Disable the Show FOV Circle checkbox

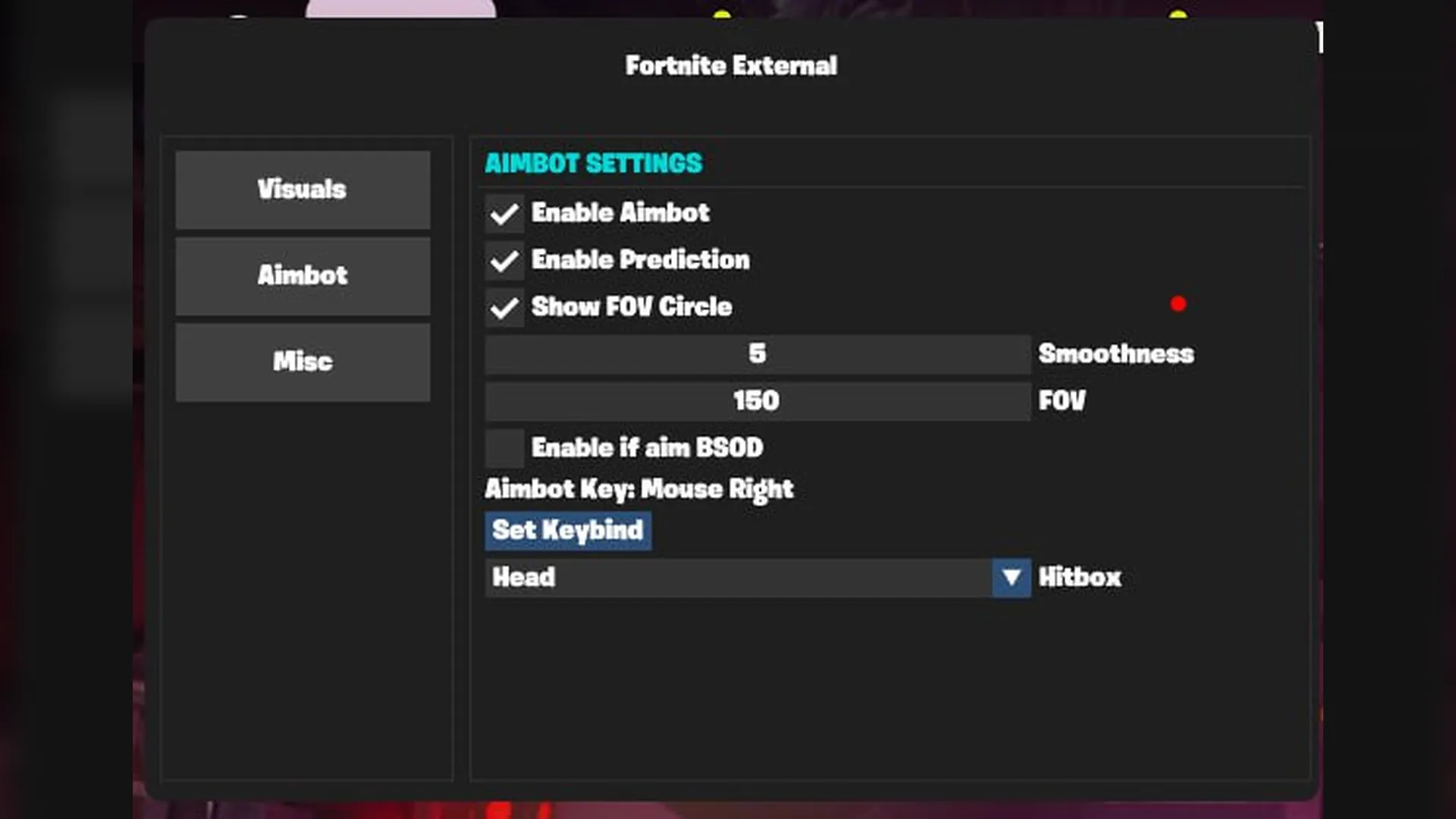pos(504,308)
